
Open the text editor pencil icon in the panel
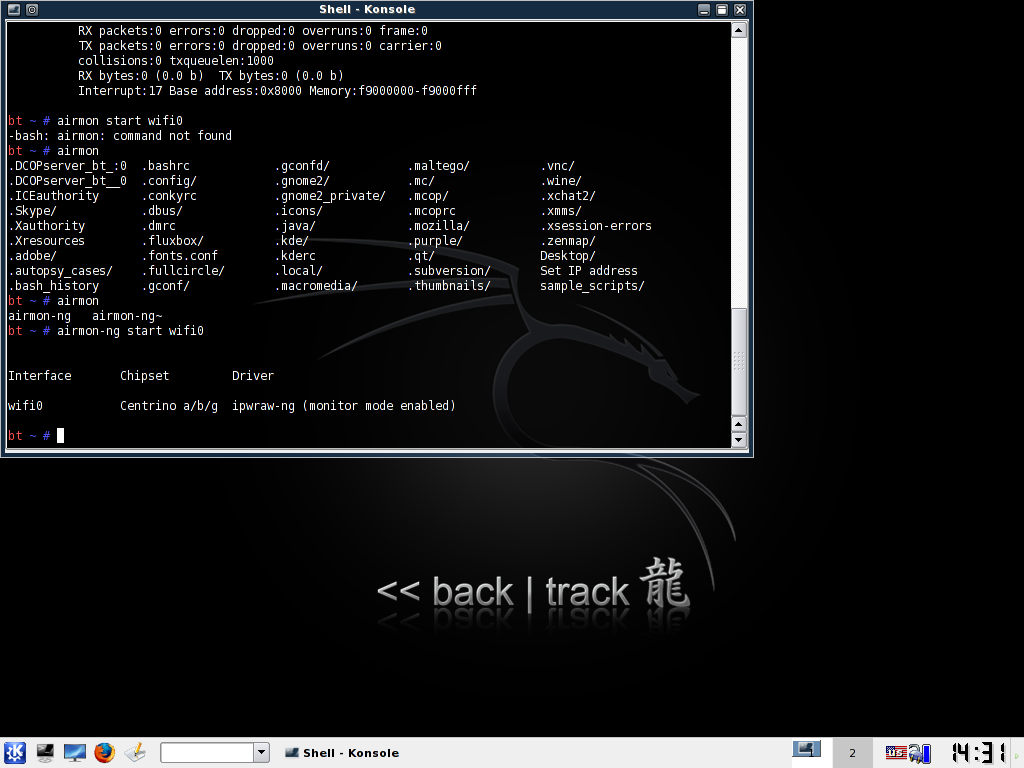(x=135, y=752)
